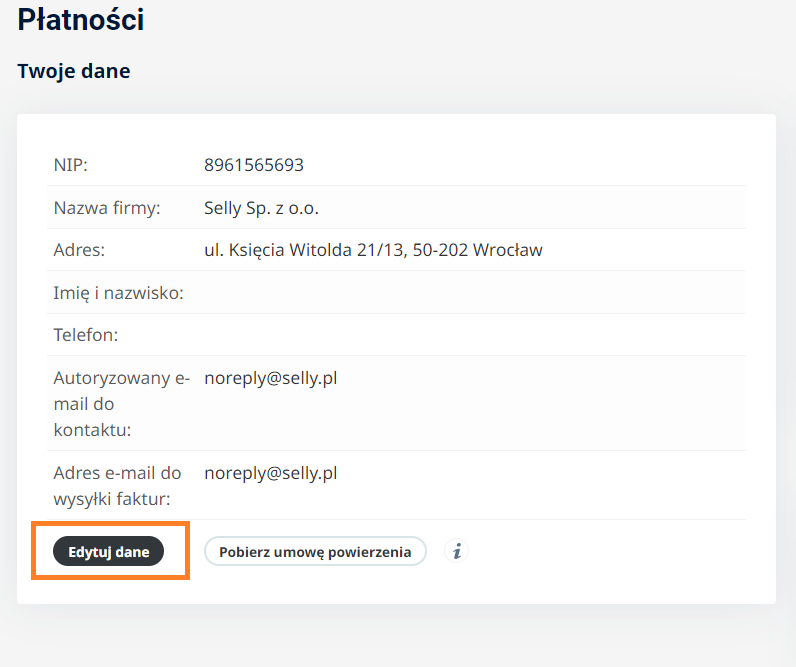Screen dimensions: 796x667
Task: Click the Twoje dane section heading
Action: 74,71
